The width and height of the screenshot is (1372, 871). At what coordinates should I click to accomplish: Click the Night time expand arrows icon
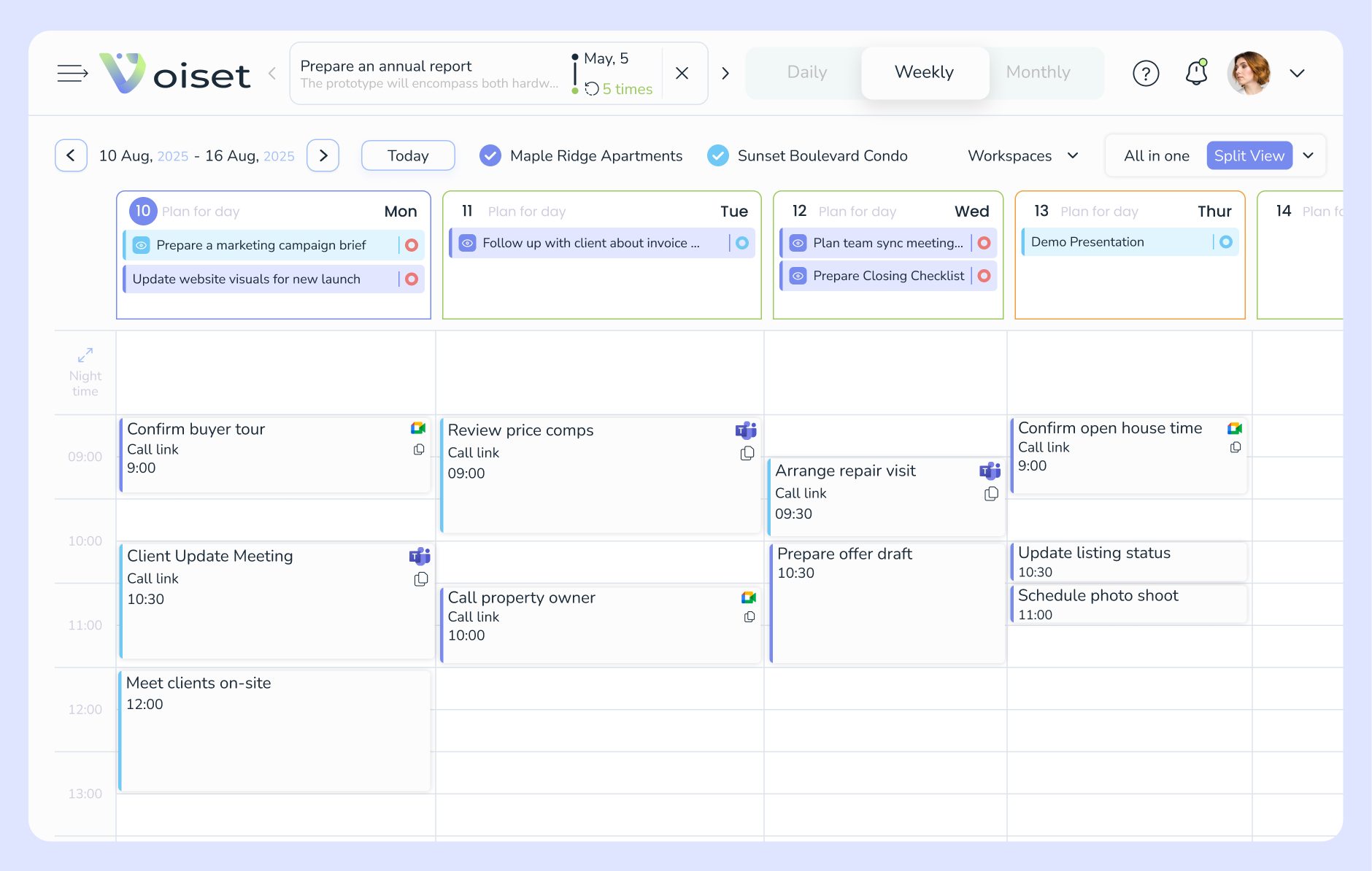click(x=85, y=355)
